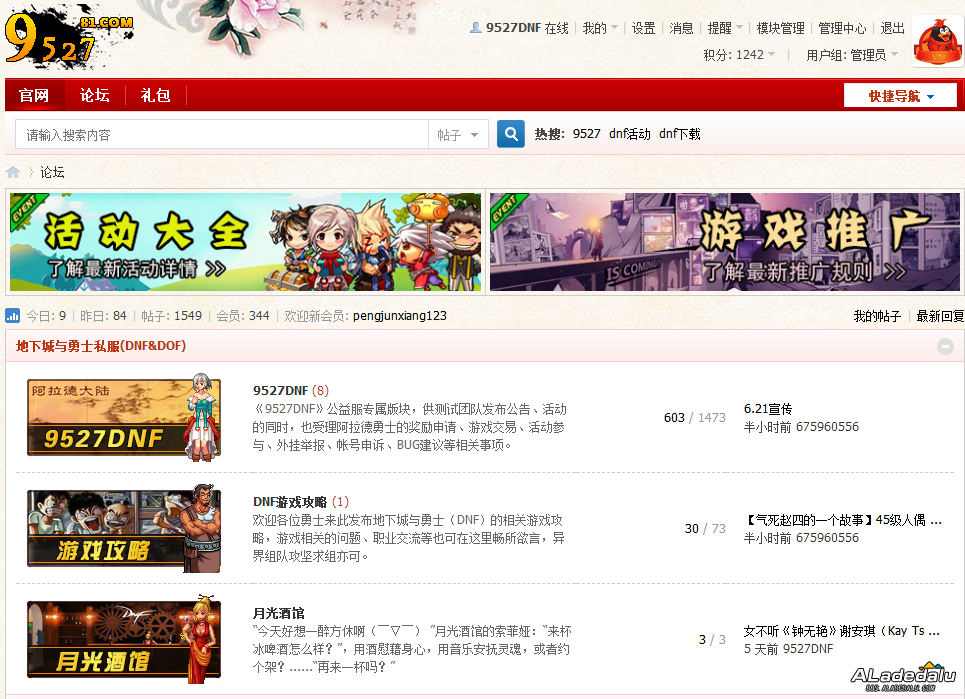Click the blue search magnifier button
The image size is (965, 699).
point(511,134)
